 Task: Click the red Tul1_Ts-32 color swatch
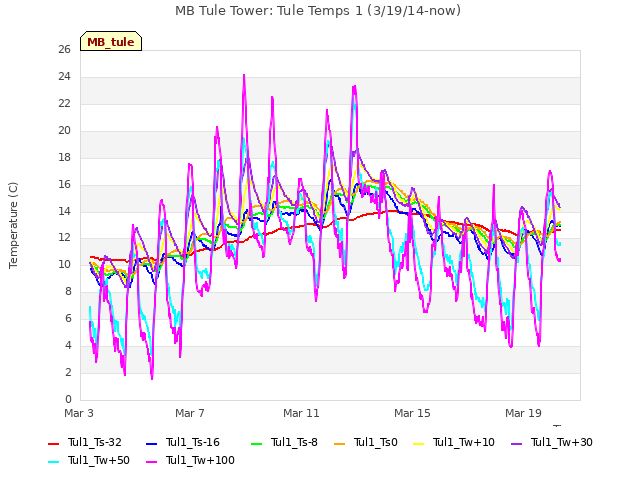click(53, 444)
